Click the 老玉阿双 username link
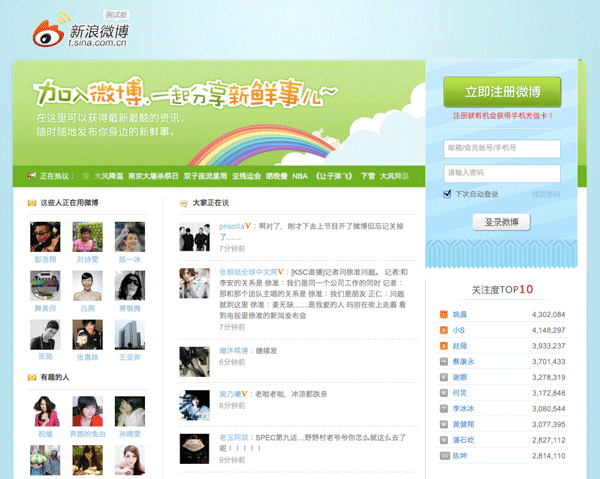Screen dimensions: 600x479 (x=233, y=438)
